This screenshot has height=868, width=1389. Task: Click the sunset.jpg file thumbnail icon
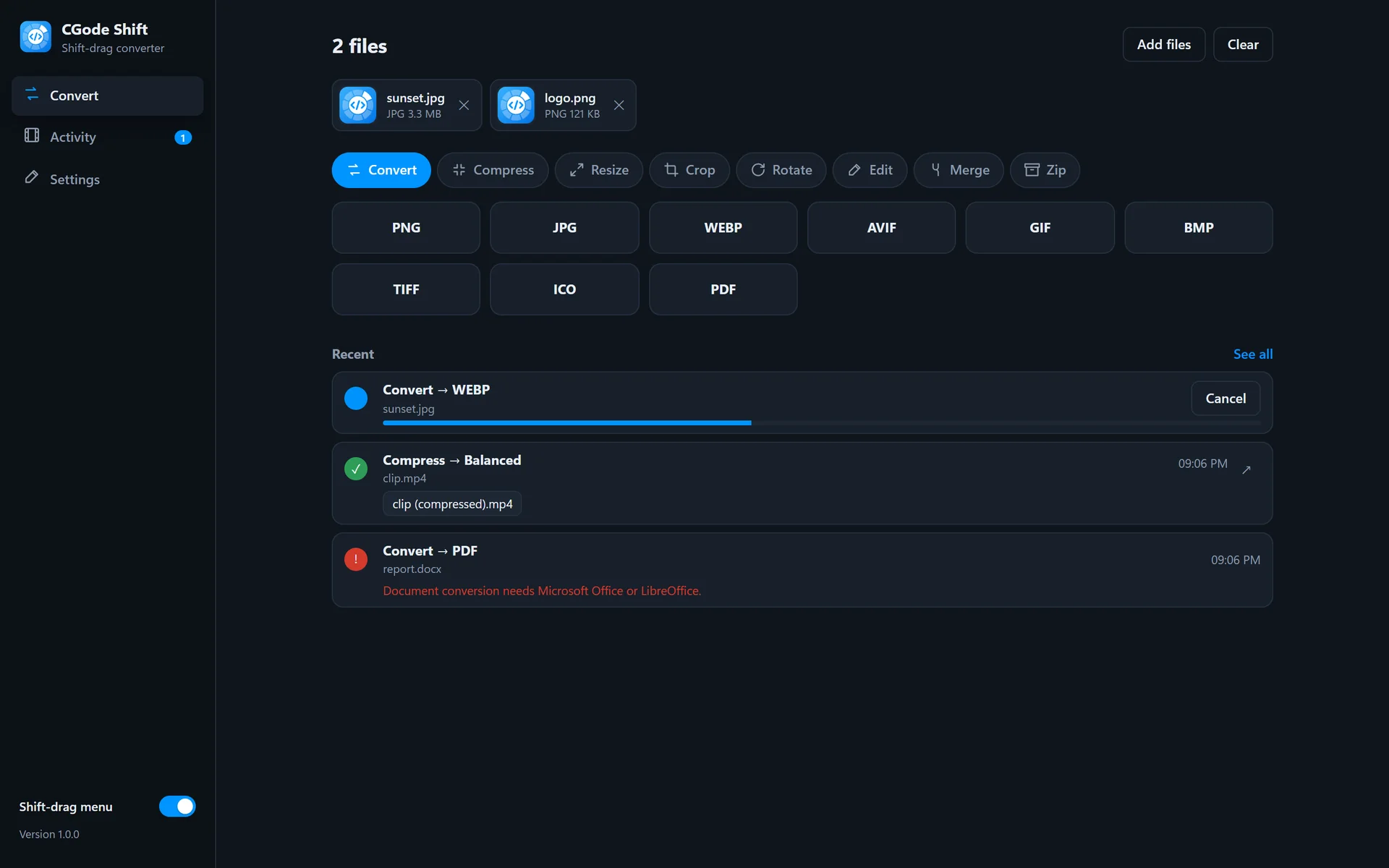[358, 106]
